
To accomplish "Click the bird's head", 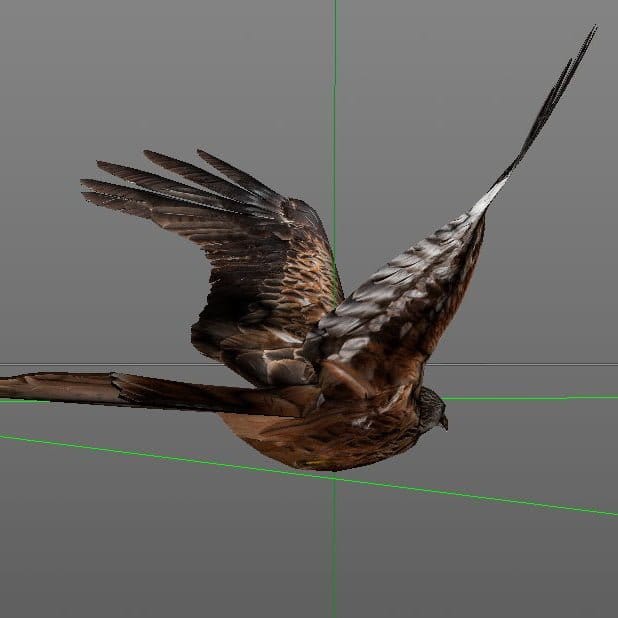I will click(430, 408).
